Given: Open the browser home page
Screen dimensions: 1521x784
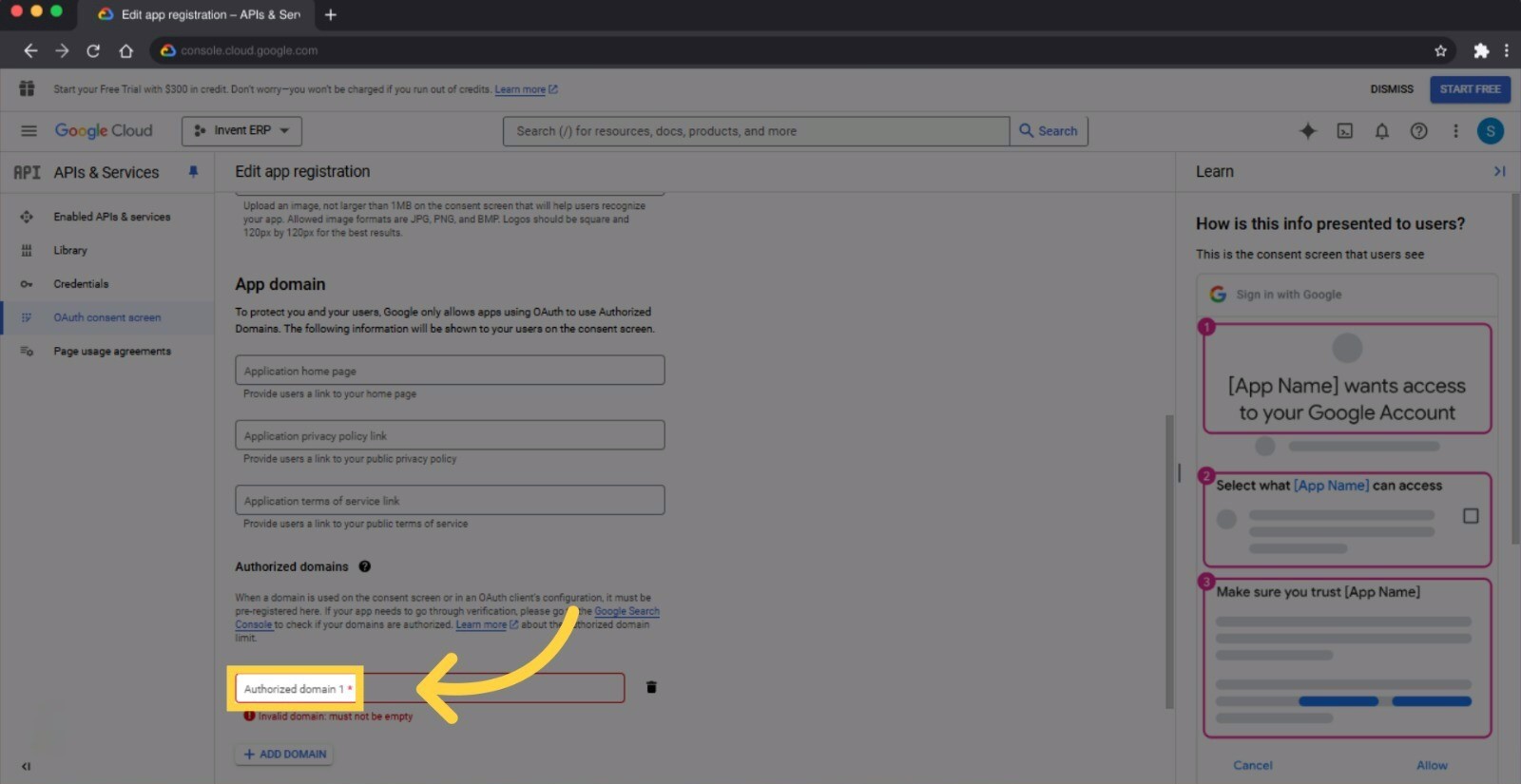Looking at the screenshot, I should (x=125, y=50).
